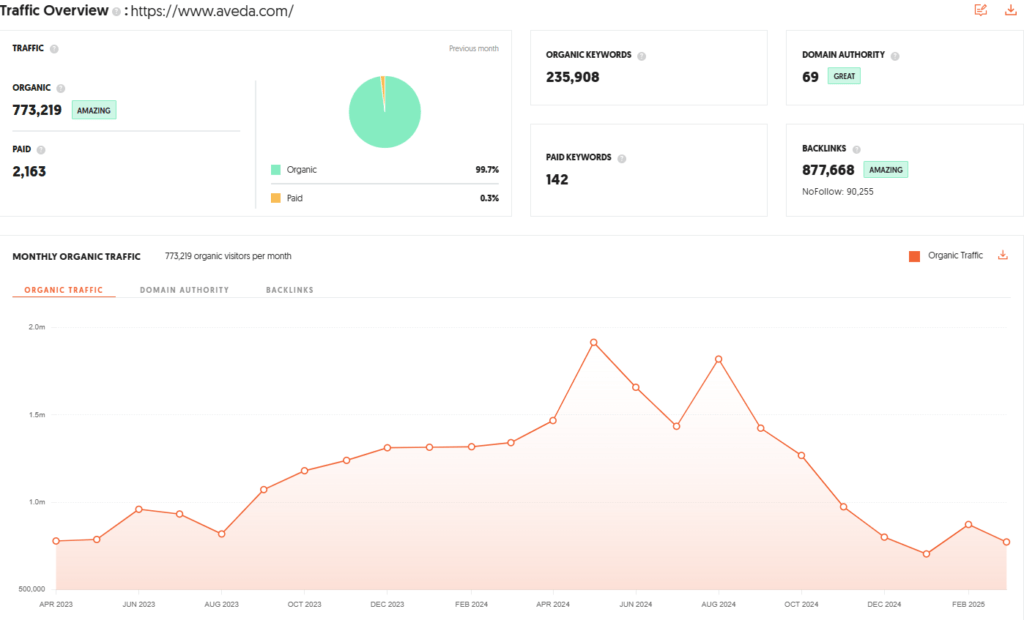Click the https://www.aveda.com/ URL
1024x620 pixels.
click(x=212, y=11)
